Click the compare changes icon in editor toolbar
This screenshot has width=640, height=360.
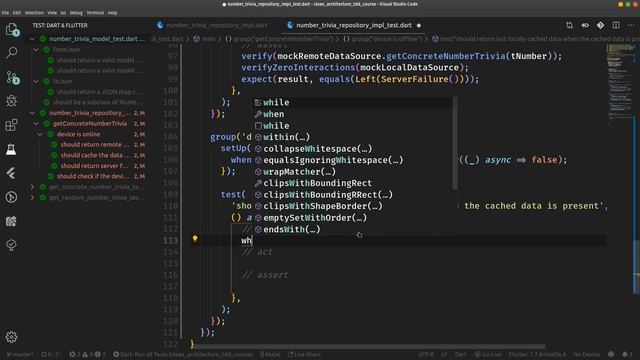tap(569, 25)
